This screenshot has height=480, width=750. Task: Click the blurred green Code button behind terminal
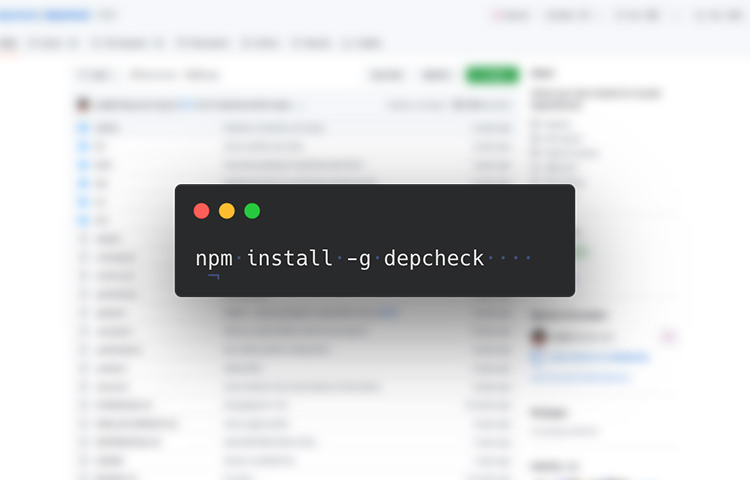point(492,75)
